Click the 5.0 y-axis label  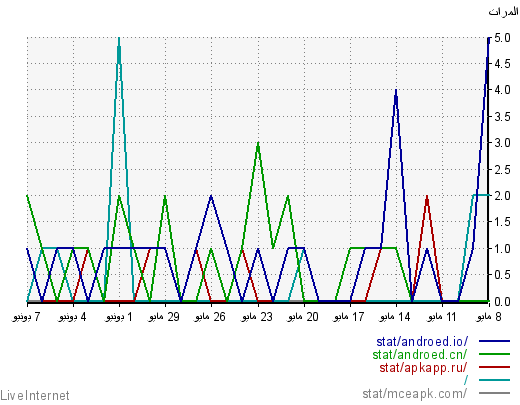click(x=502, y=38)
